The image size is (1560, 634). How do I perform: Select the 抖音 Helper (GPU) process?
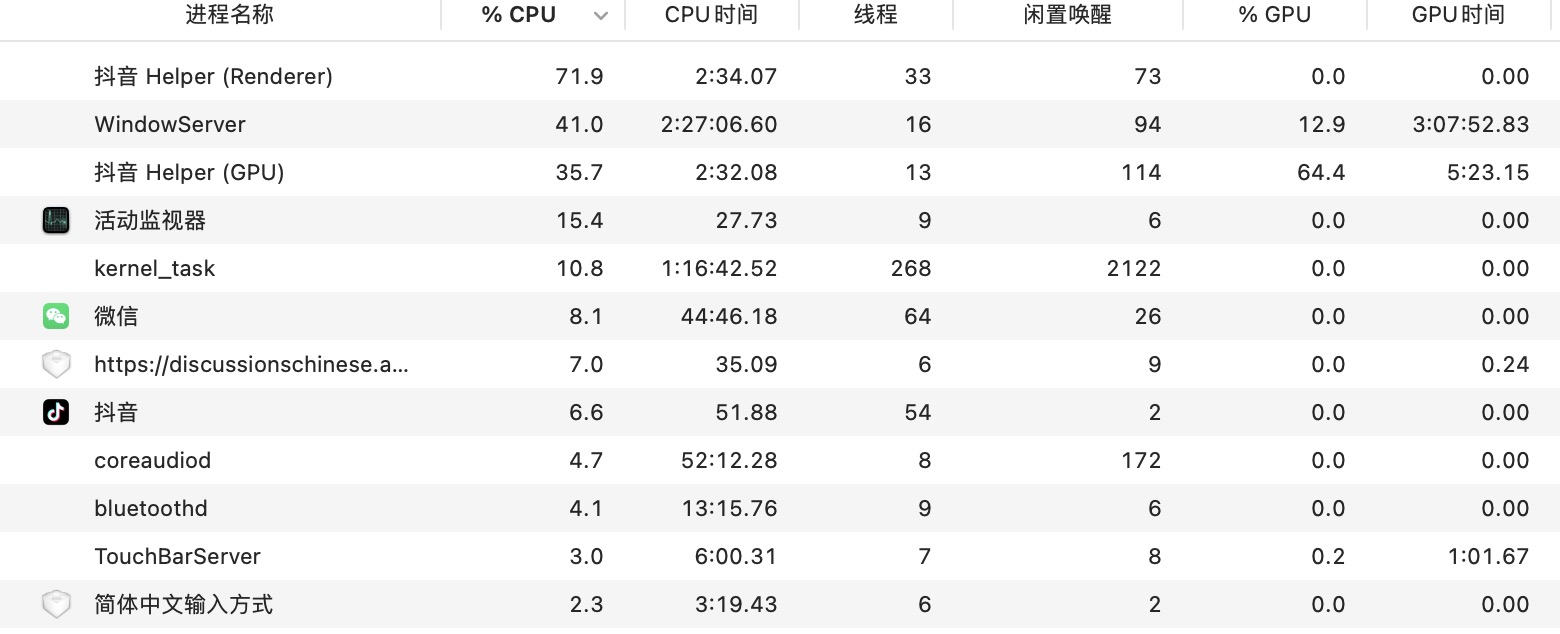[x=189, y=173]
